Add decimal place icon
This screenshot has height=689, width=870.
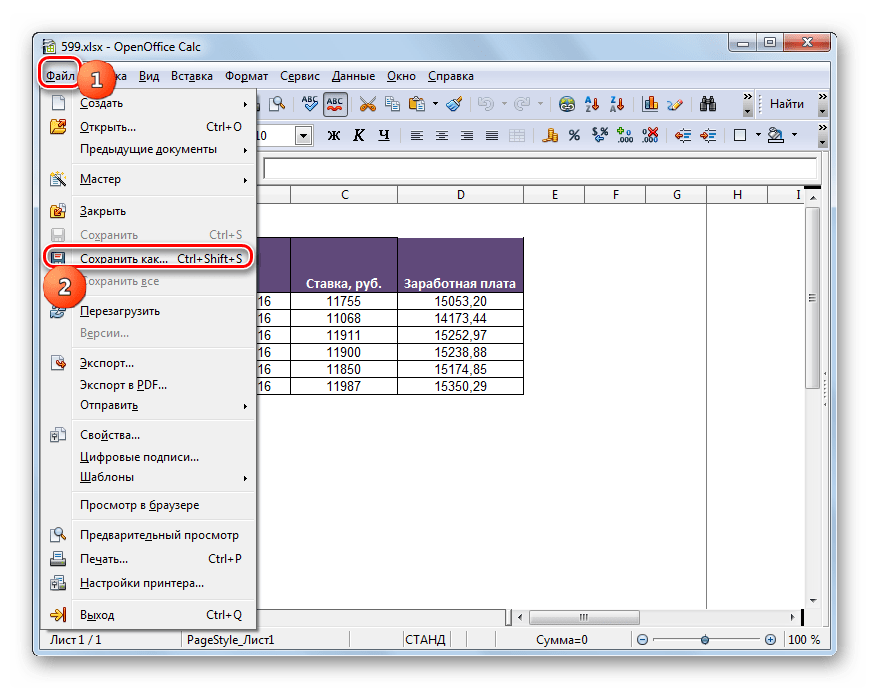[x=625, y=135]
